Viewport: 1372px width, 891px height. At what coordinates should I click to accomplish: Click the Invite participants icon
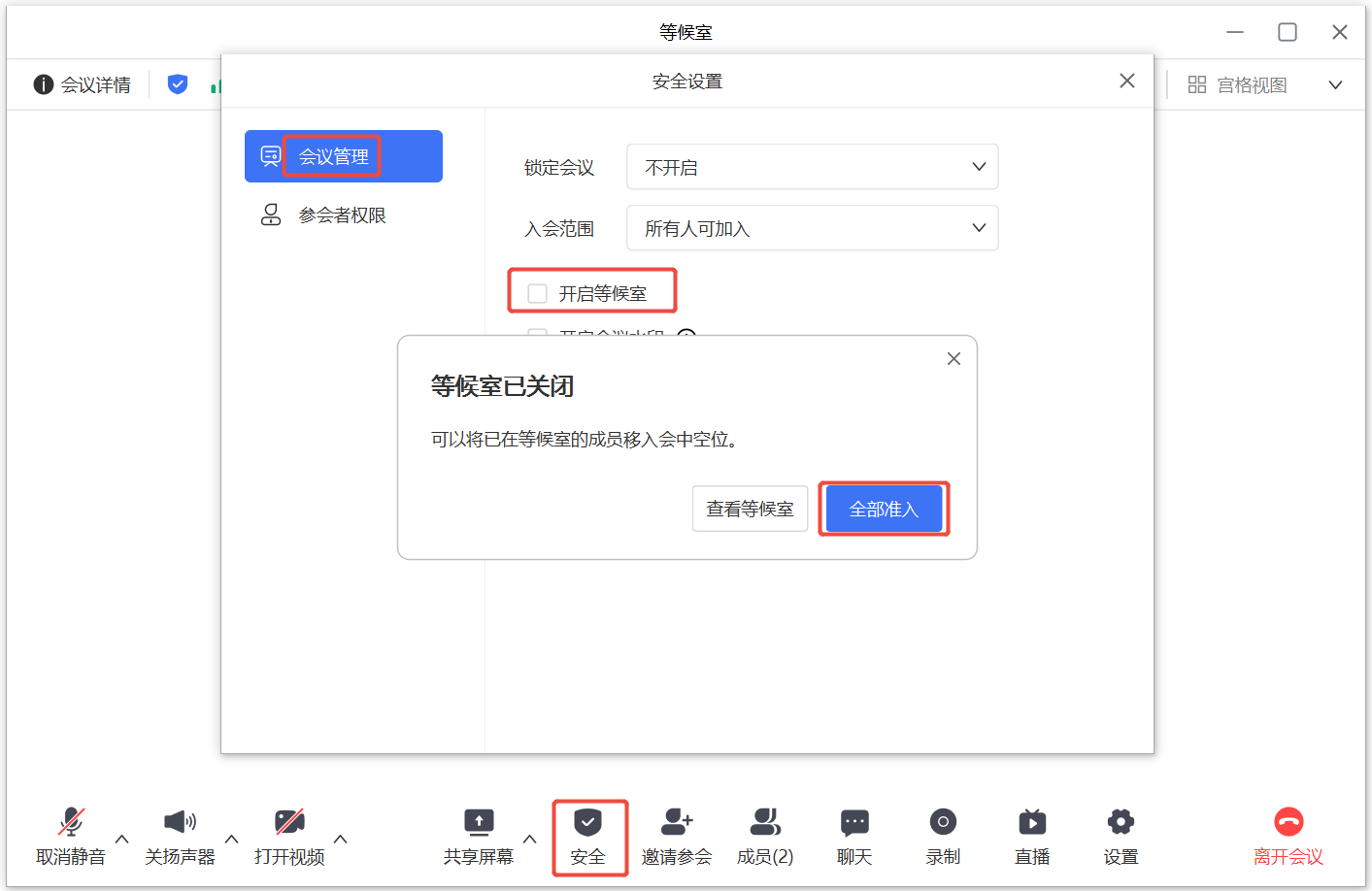pyautogui.click(x=676, y=823)
